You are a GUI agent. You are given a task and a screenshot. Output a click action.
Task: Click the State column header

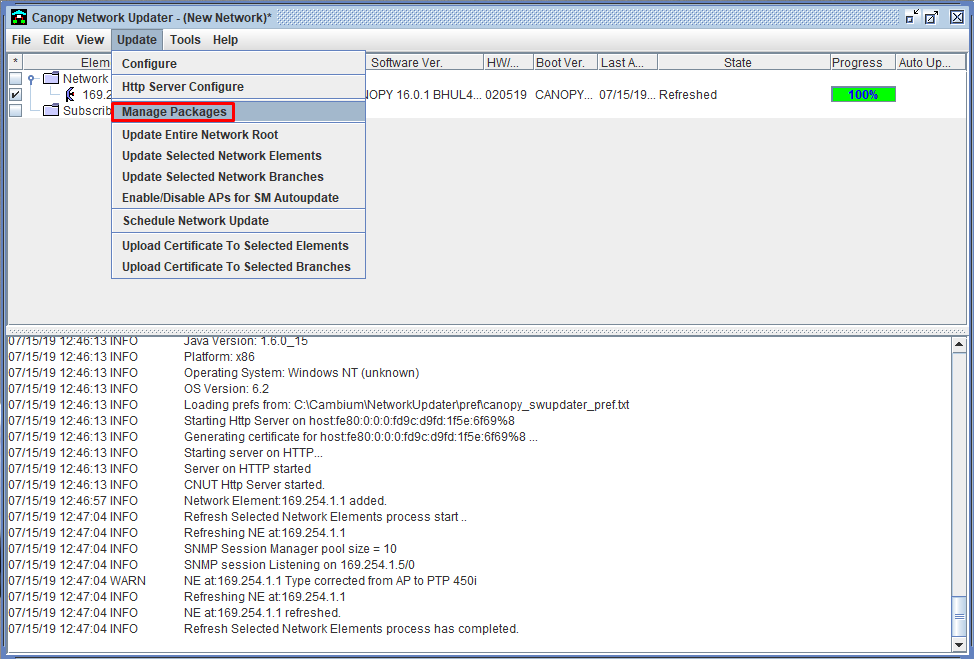[x=737, y=62]
